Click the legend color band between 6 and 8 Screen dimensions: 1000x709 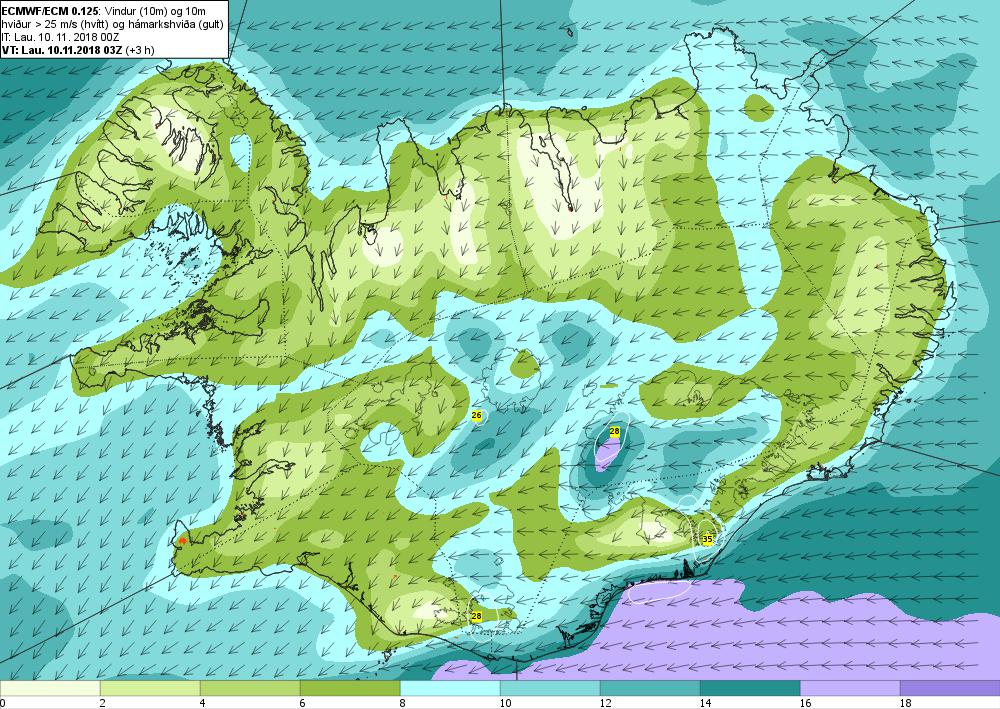[x=350, y=689]
